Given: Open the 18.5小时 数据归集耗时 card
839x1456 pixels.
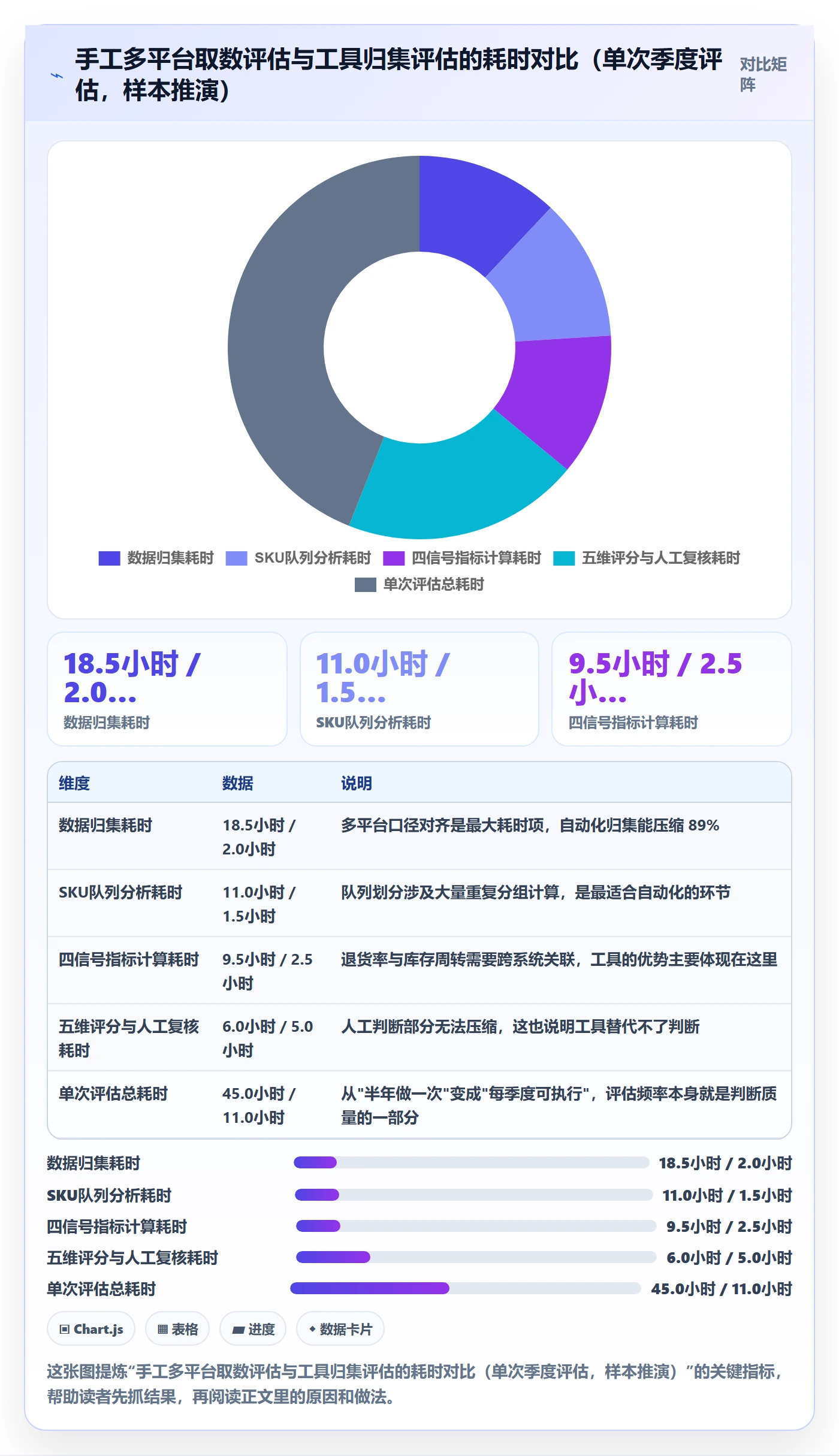Looking at the screenshot, I should (x=167, y=689).
